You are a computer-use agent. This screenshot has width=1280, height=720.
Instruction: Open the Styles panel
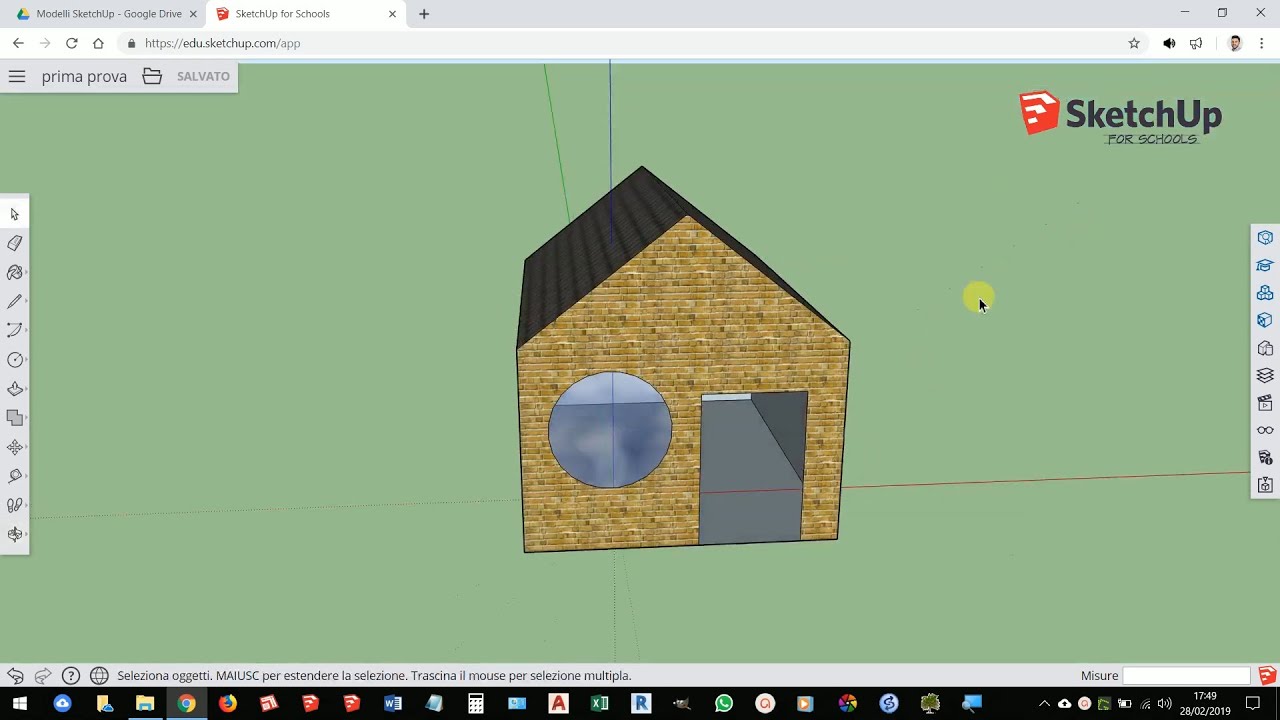tap(1265, 348)
